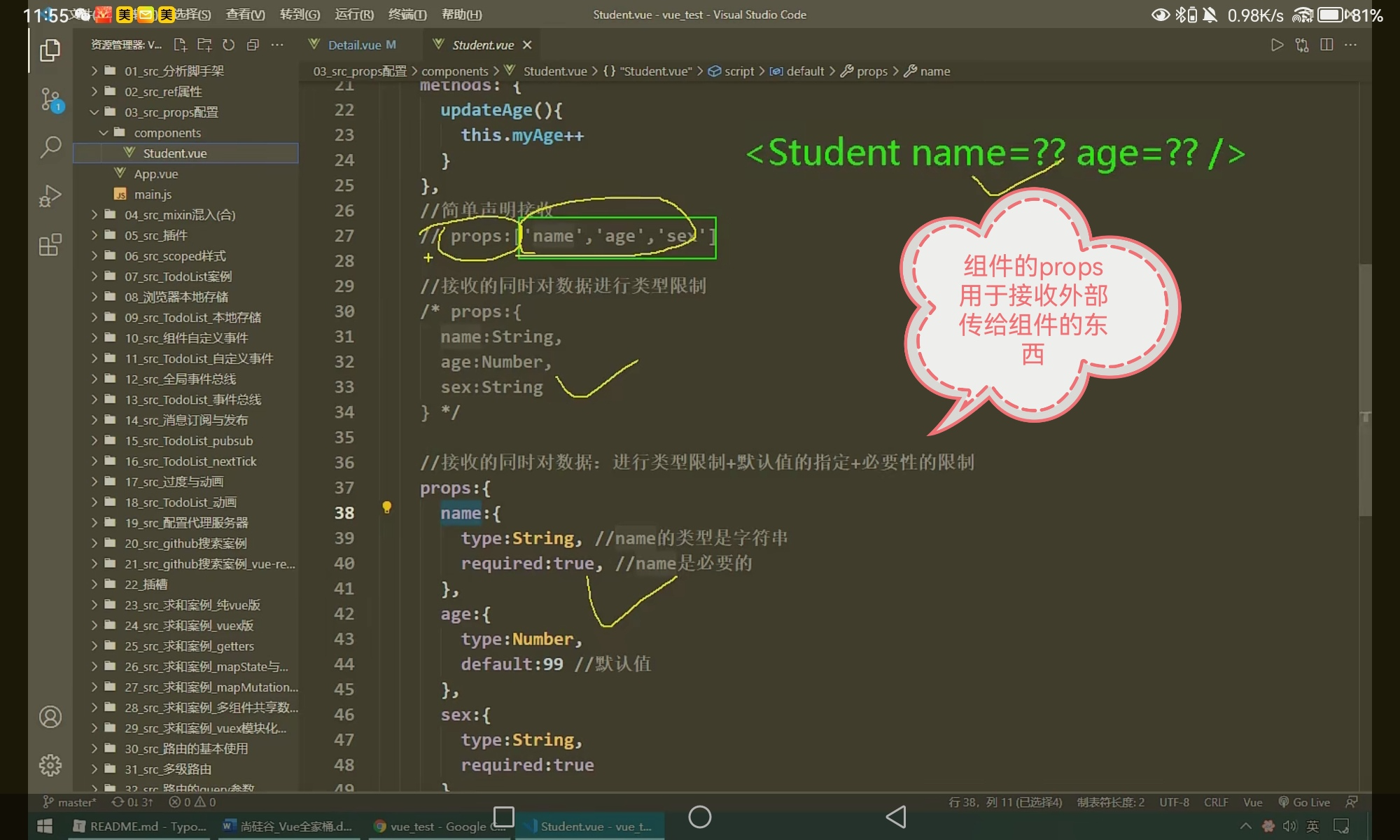Open Run and Debug view icon
The width and height of the screenshot is (1400, 840).
(50, 196)
